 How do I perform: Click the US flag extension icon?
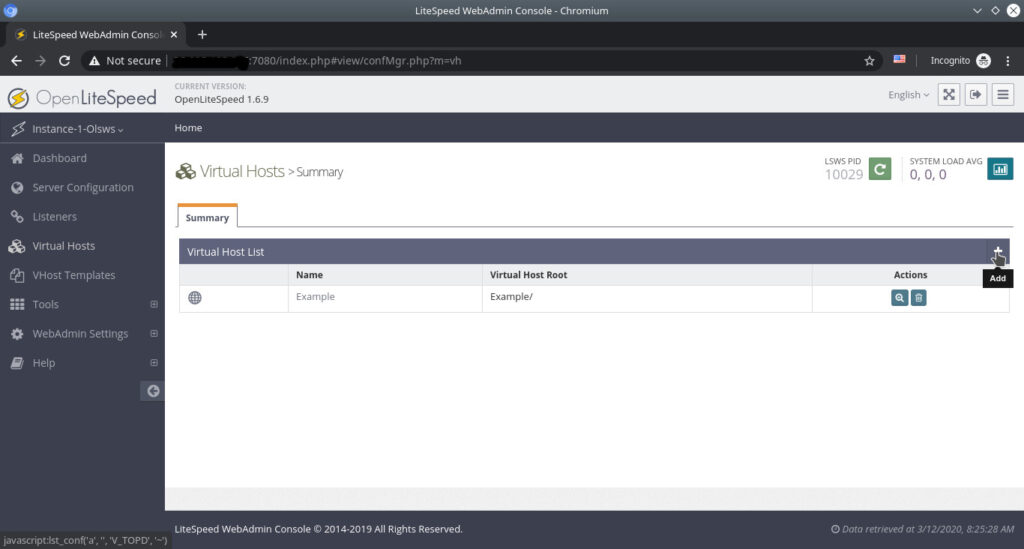pos(899,59)
